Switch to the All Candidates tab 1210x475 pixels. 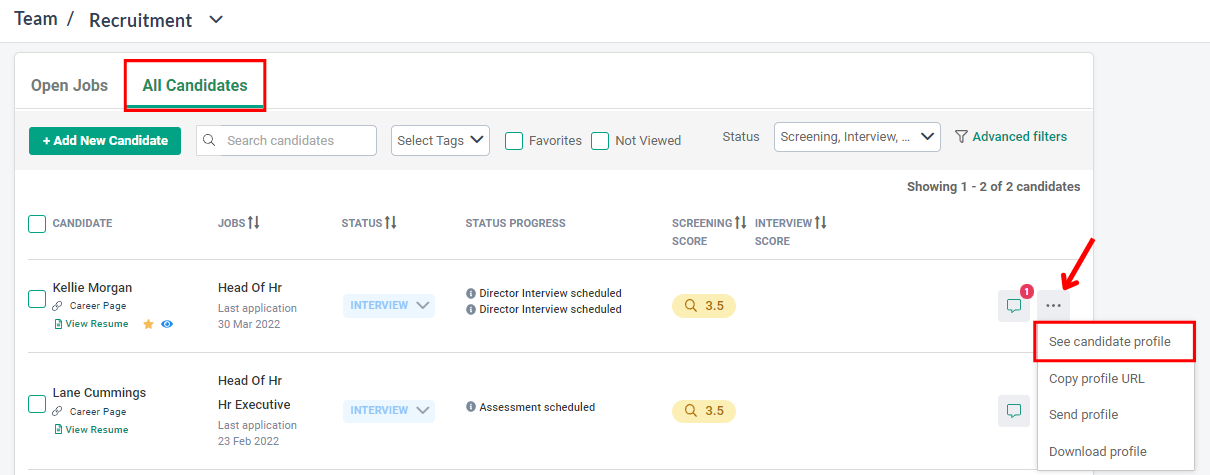[195, 86]
